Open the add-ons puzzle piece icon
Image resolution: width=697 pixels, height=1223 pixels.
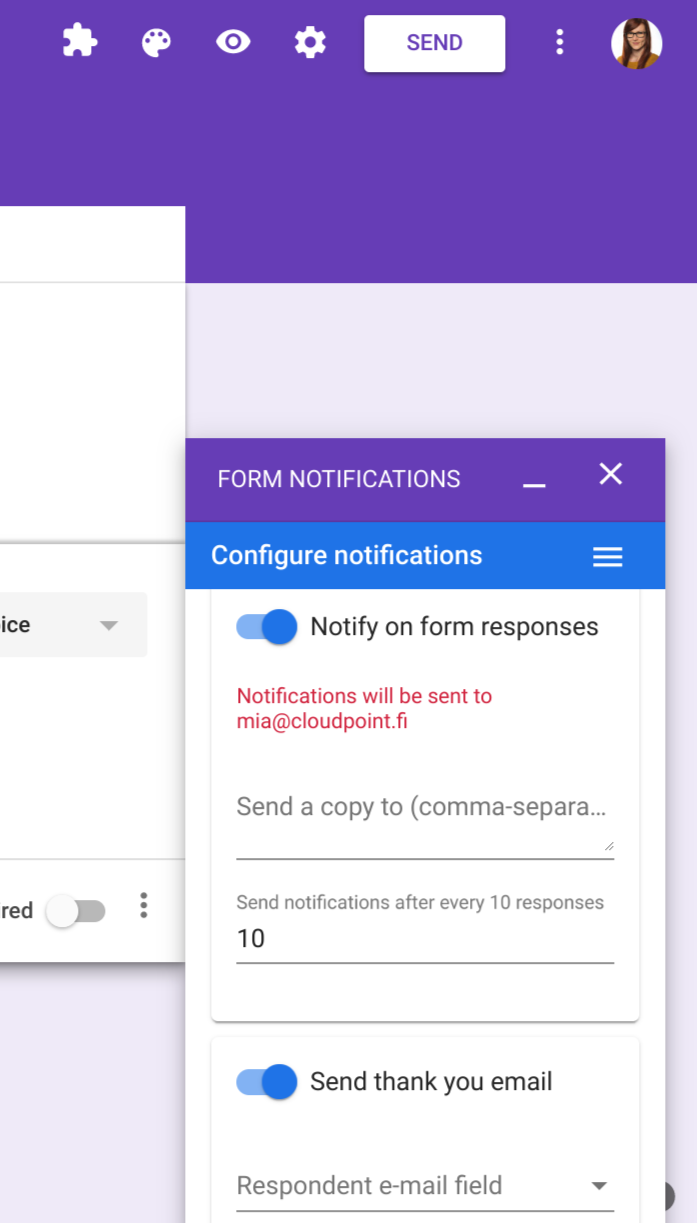coord(80,42)
